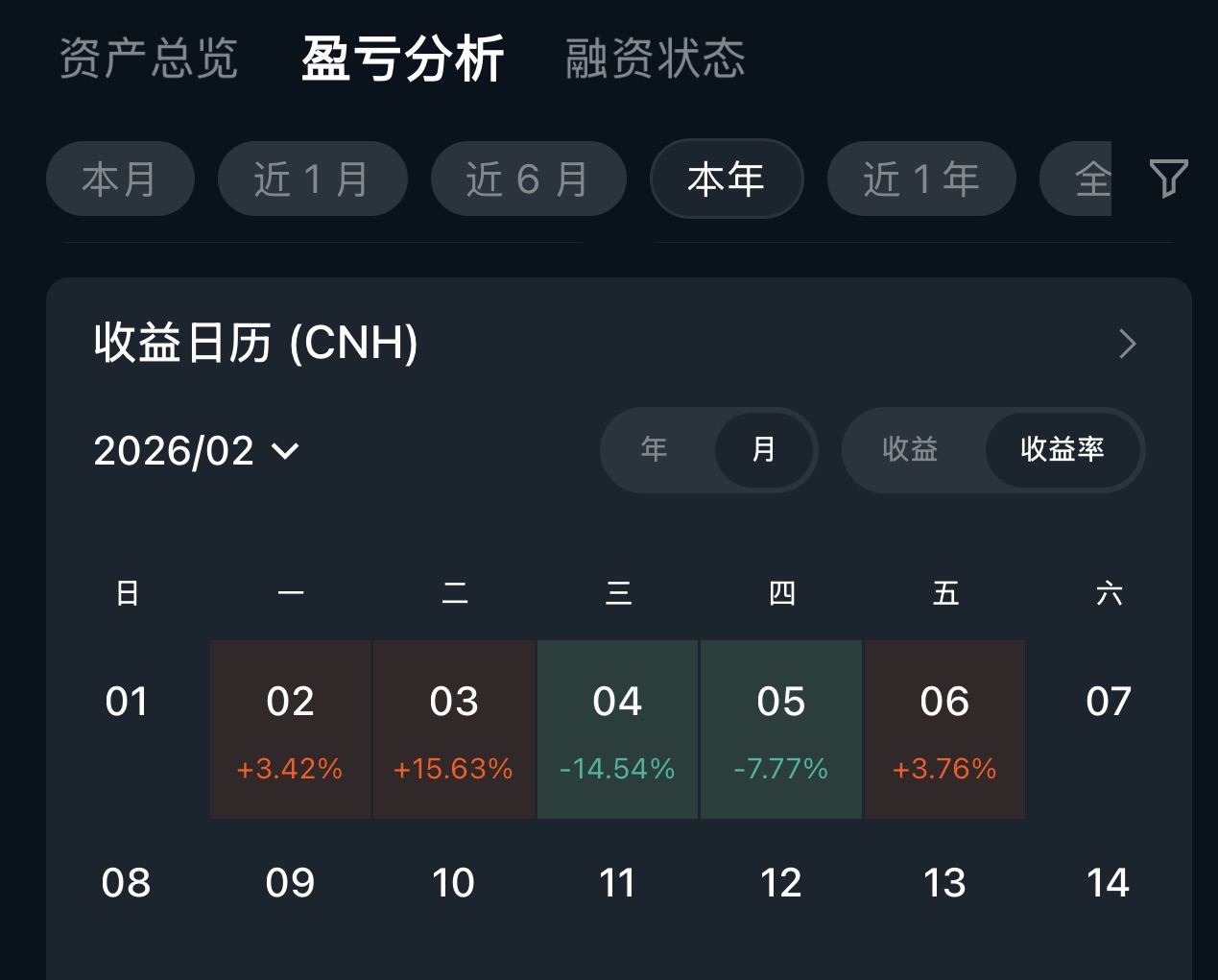
Task: Open February 03 cell with +15.63%
Action: 454,729
